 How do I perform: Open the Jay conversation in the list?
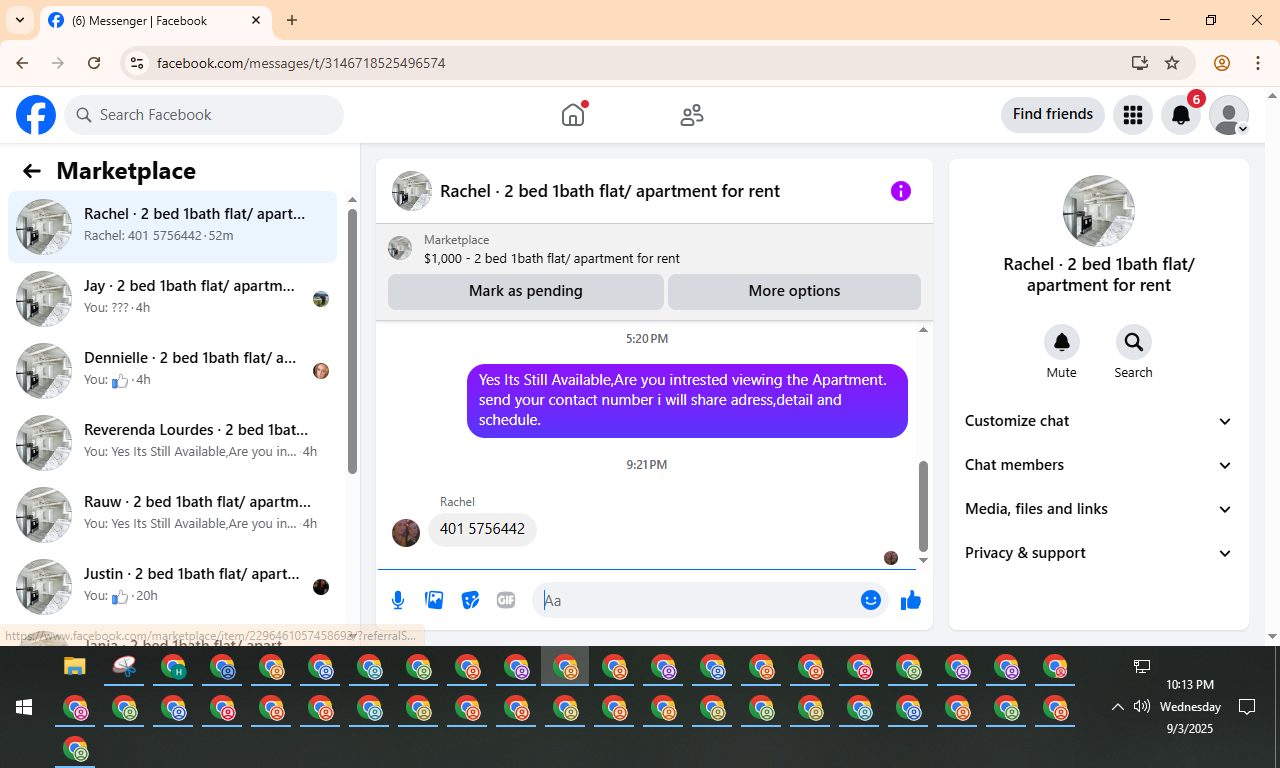pos(172,299)
